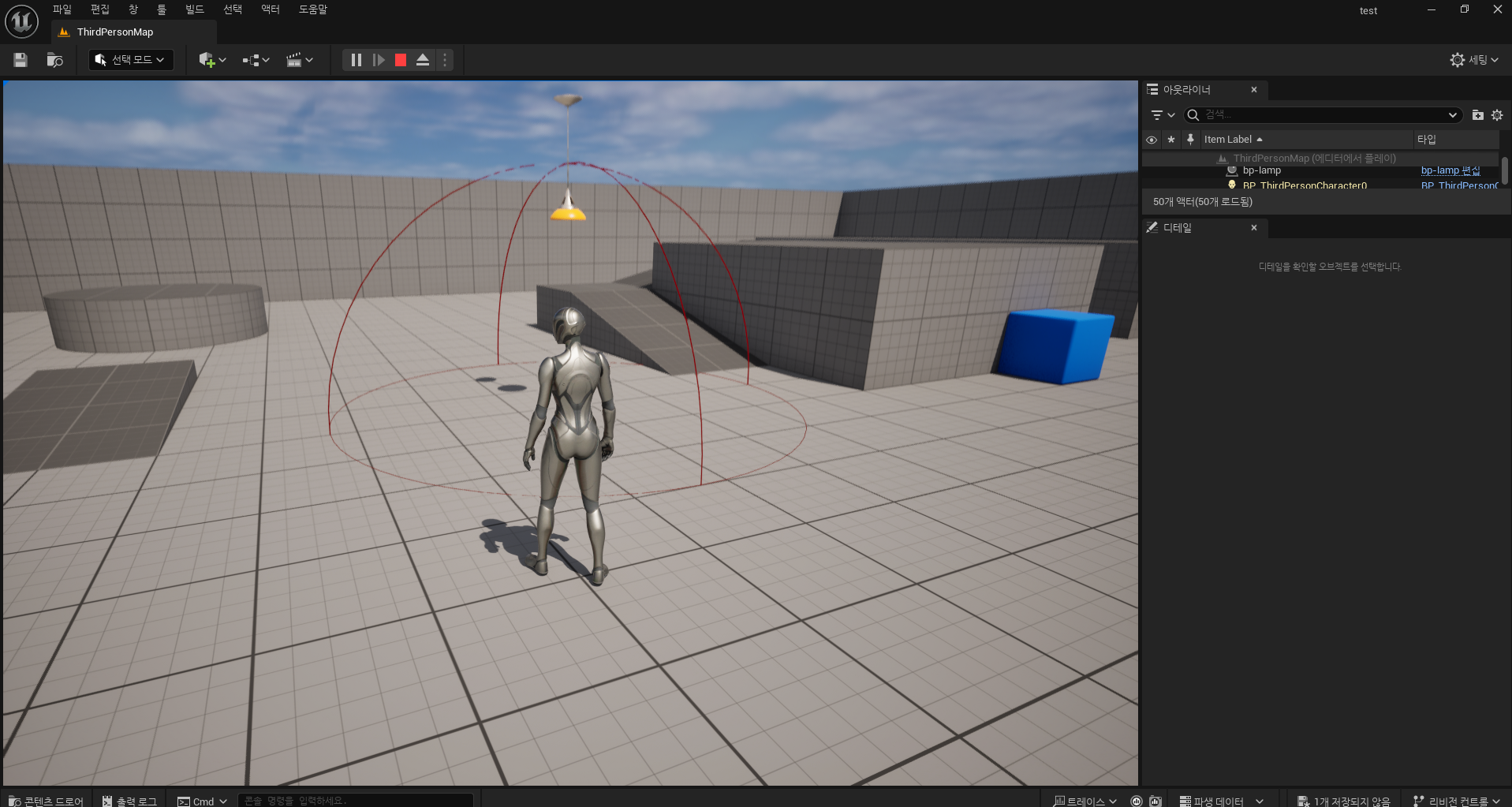The height and width of the screenshot is (807, 1512).
Task: Click the Blueprints node graph icon
Action: coord(251,60)
